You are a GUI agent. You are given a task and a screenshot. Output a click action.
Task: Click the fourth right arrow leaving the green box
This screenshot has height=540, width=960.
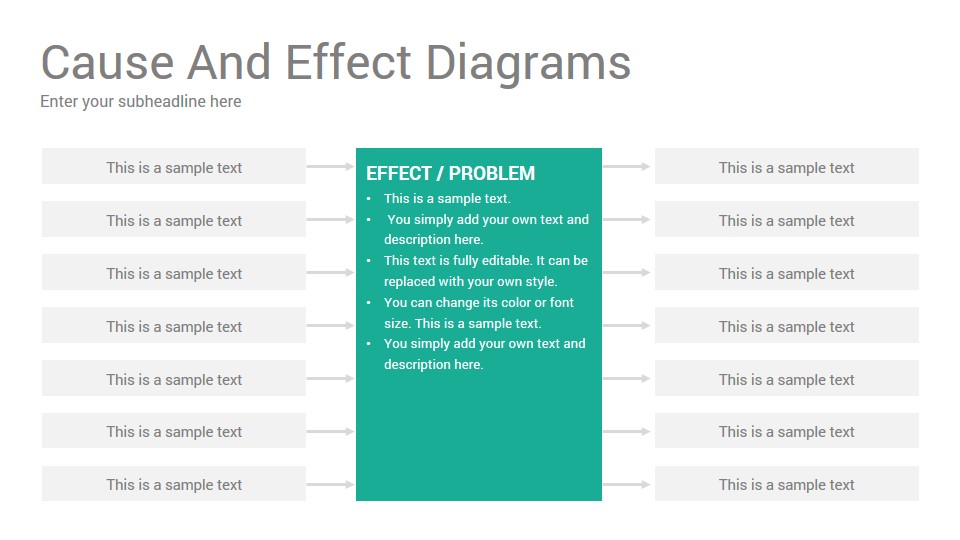click(x=626, y=325)
